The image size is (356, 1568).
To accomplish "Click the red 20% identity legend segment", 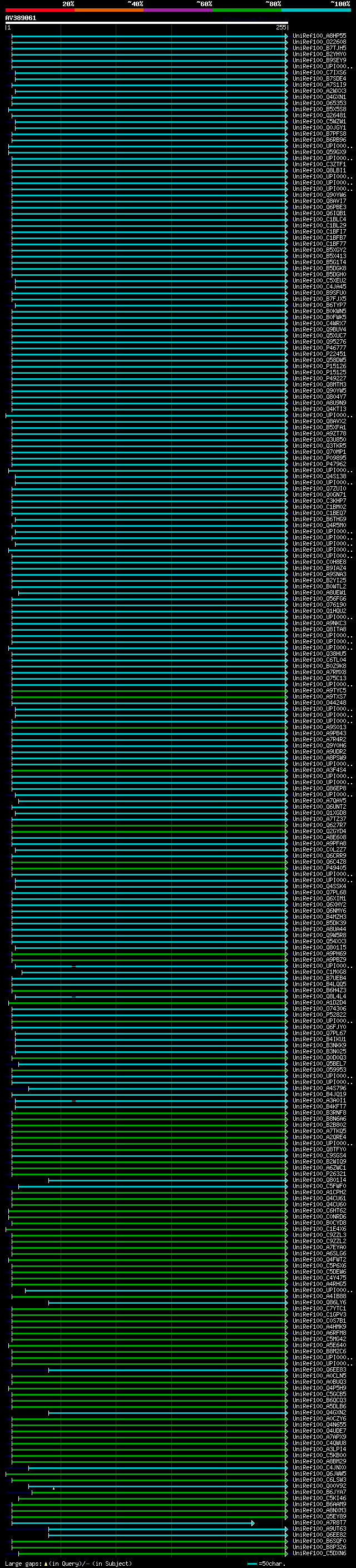I will click(39, 11).
